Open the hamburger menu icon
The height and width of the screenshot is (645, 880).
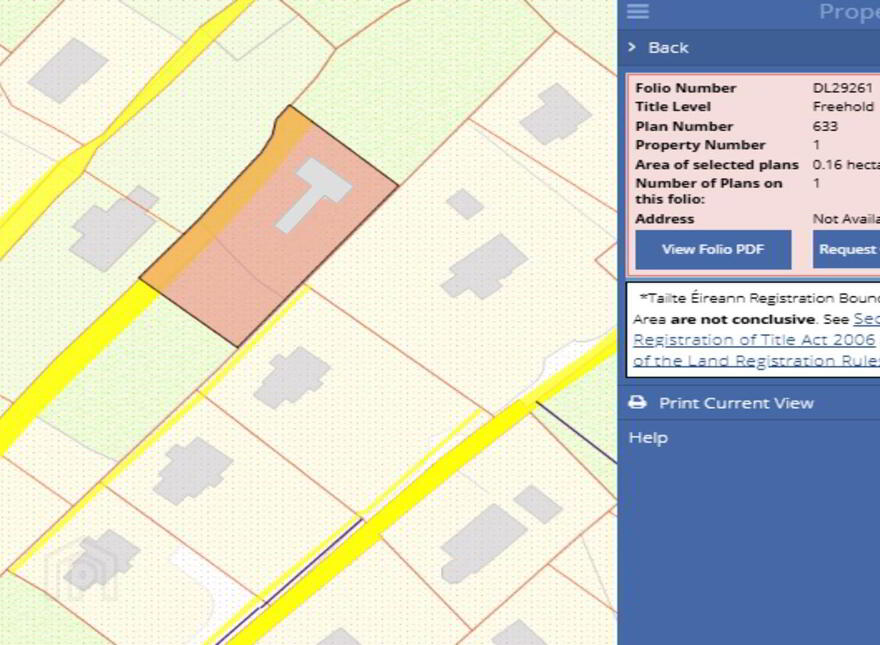(638, 11)
